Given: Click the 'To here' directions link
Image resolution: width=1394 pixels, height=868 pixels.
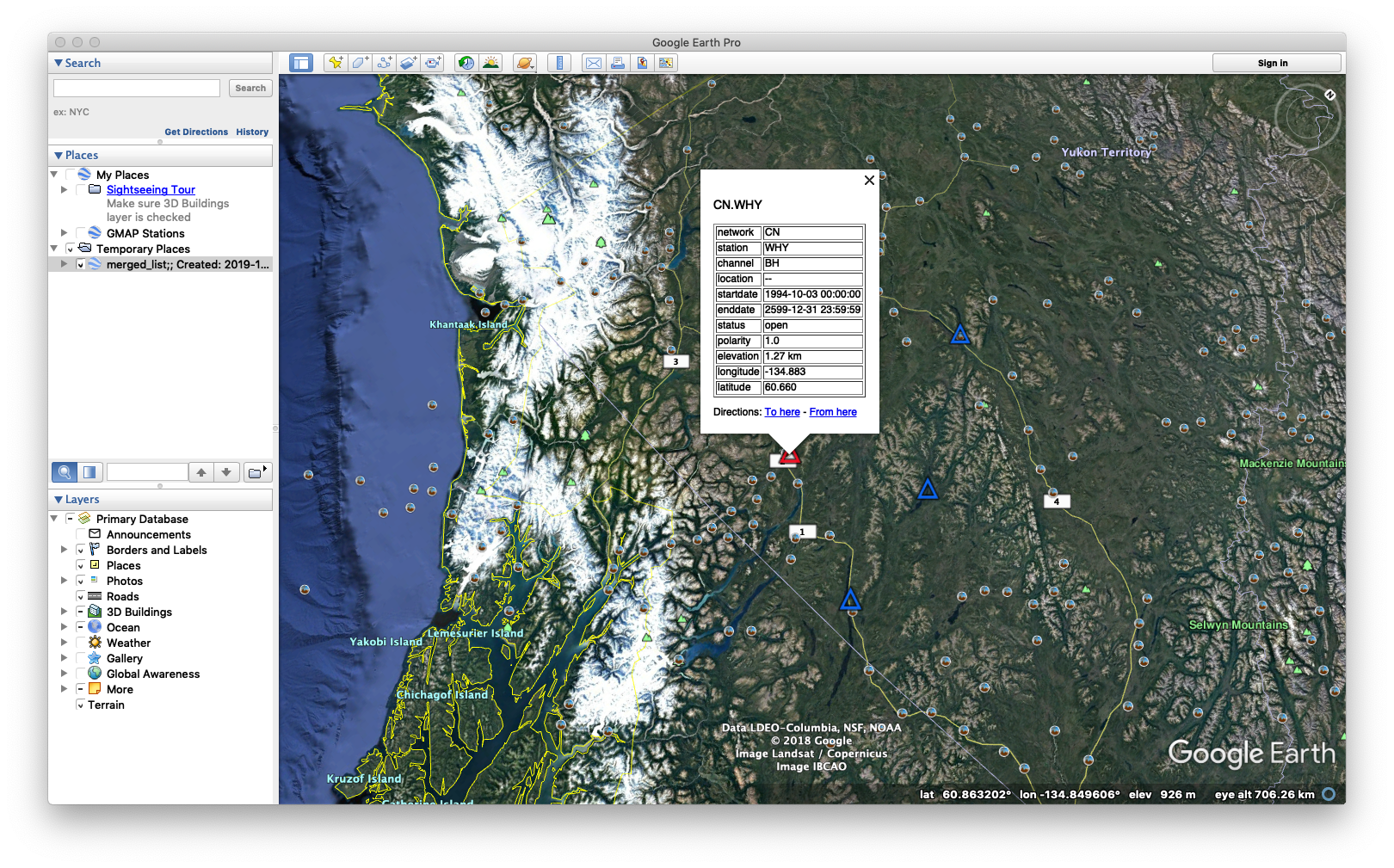Looking at the screenshot, I should (x=782, y=412).
